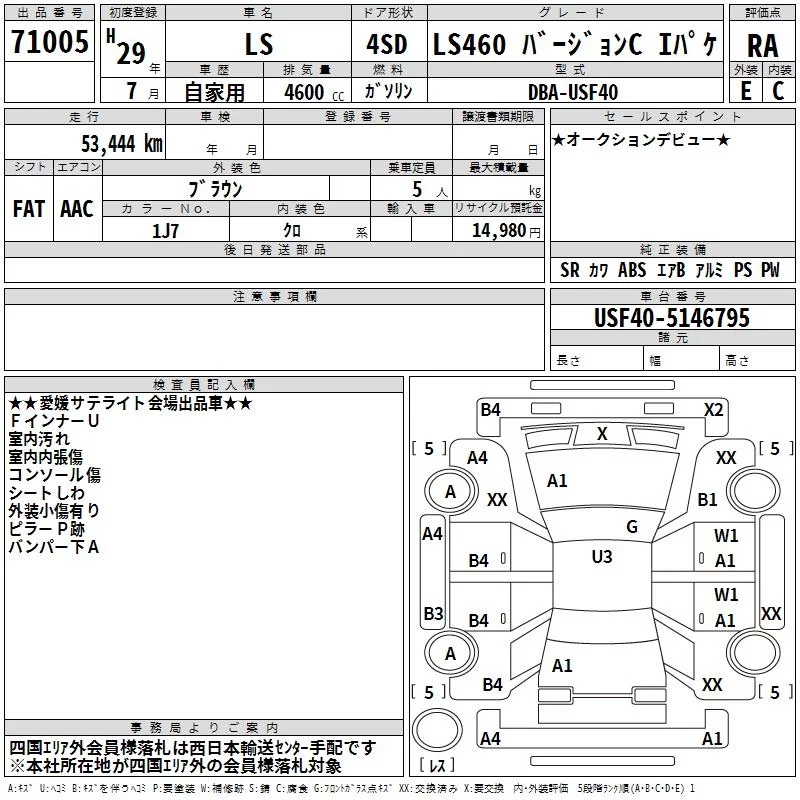The width and height of the screenshot is (800, 800).
Task: Select the chassis number USF40-5146795
Action: pyautogui.click(x=672, y=317)
